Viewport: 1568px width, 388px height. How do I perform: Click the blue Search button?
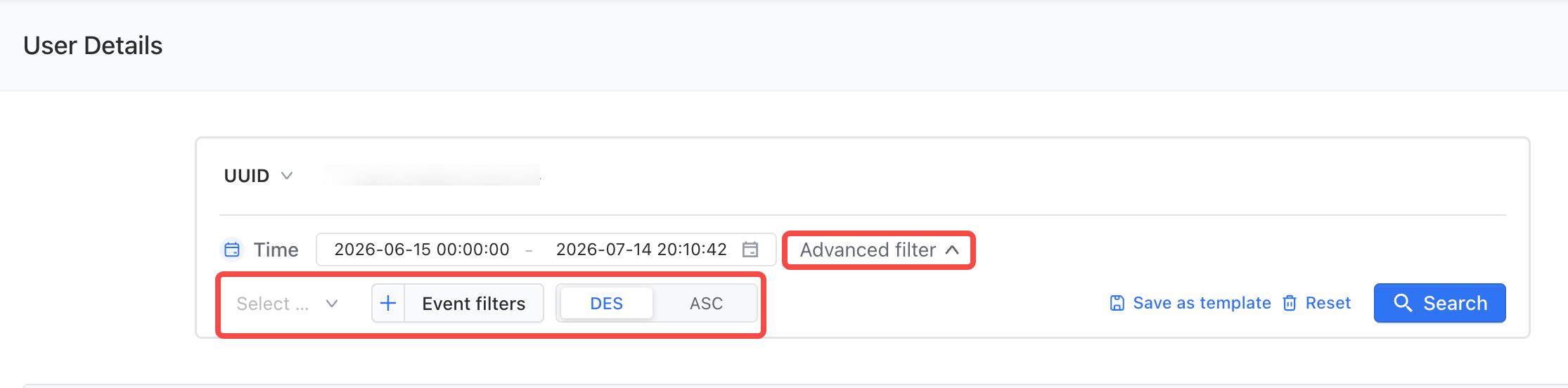click(1439, 303)
